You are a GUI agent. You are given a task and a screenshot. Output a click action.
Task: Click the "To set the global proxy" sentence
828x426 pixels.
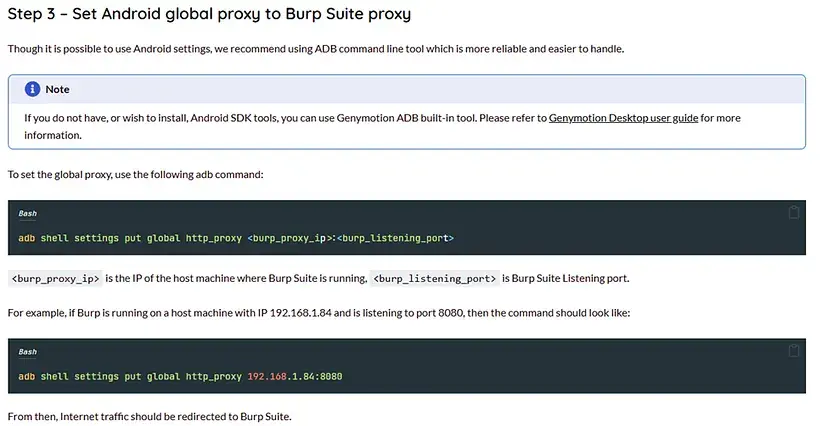[x=135, y=174]
